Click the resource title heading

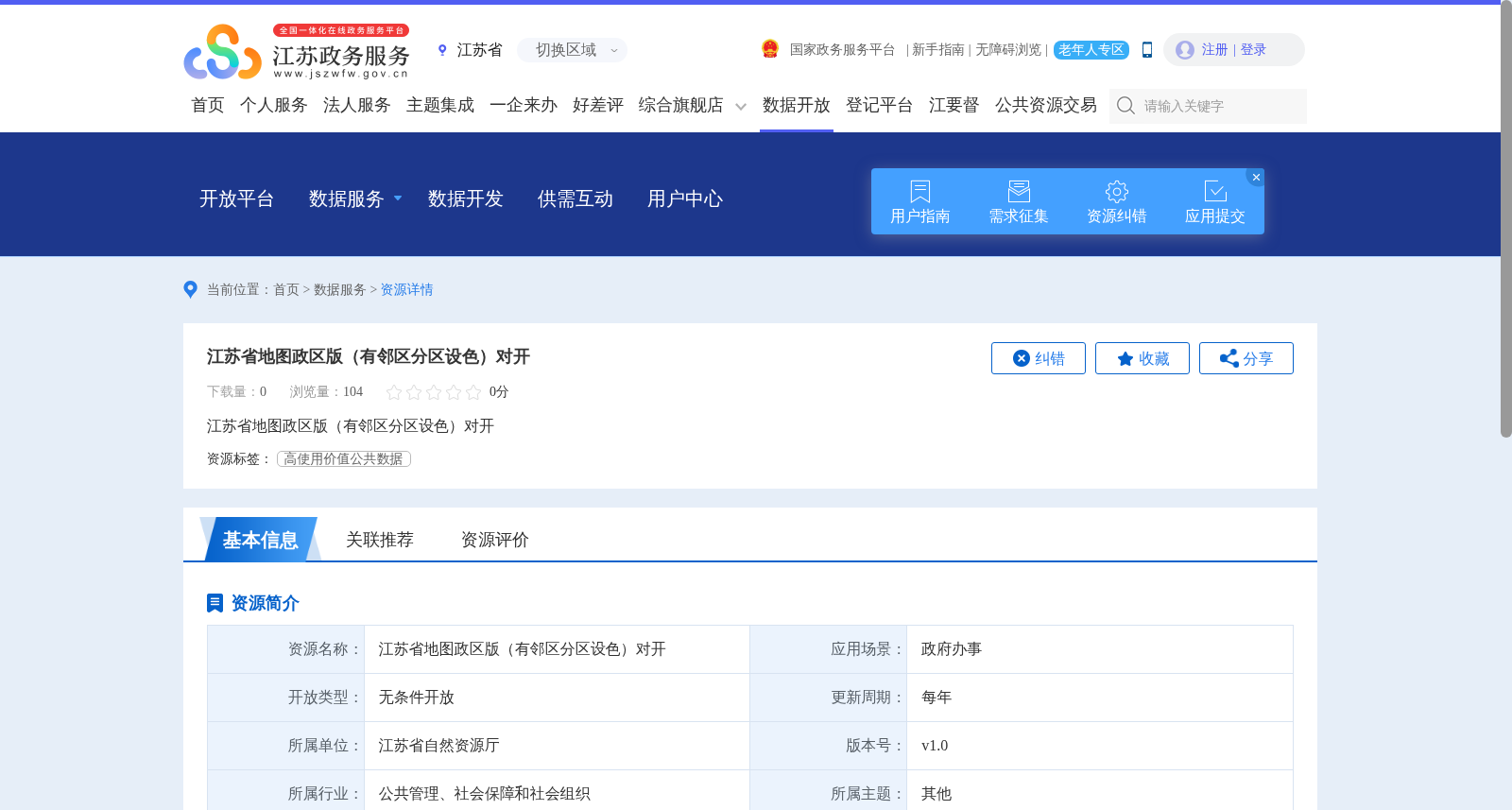coord(369,356)
